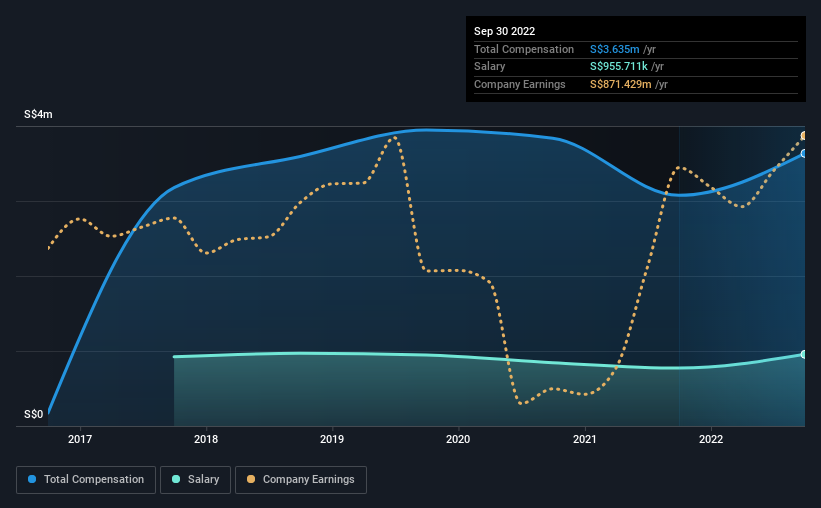Click the 2022 x-axis label

pos(711,439)
